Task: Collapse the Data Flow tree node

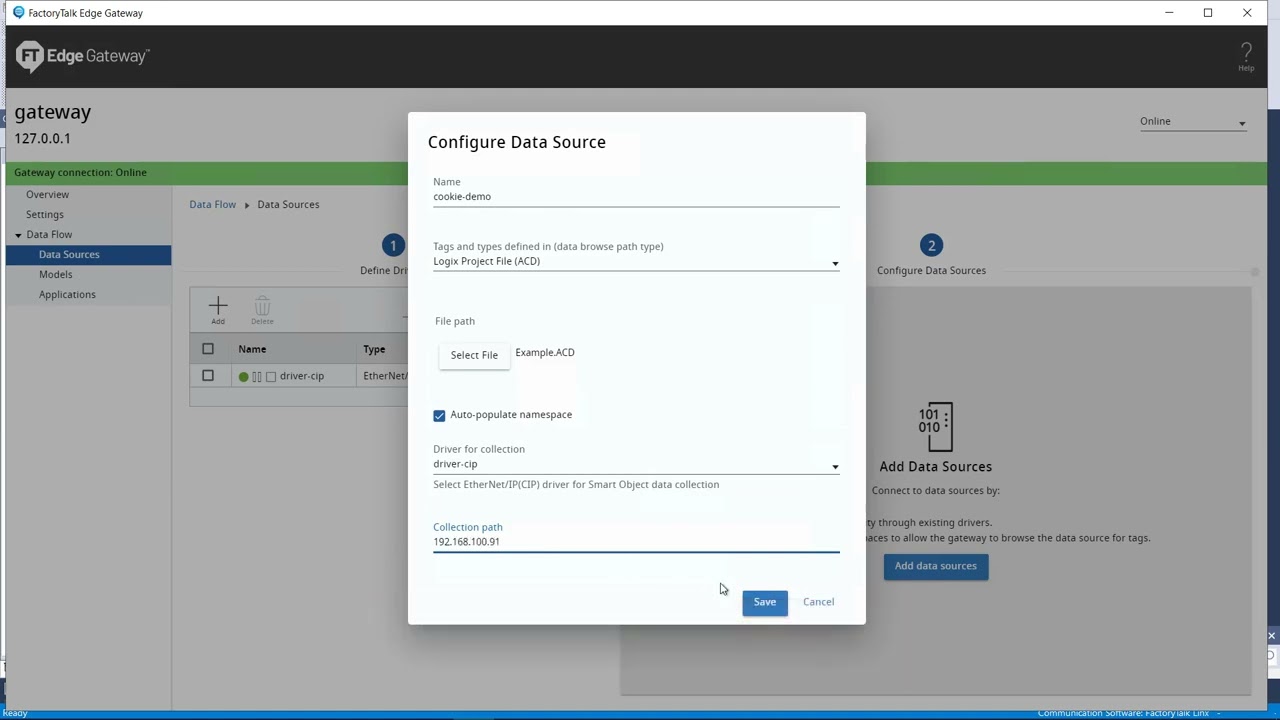Action: [x=18, y=235]
